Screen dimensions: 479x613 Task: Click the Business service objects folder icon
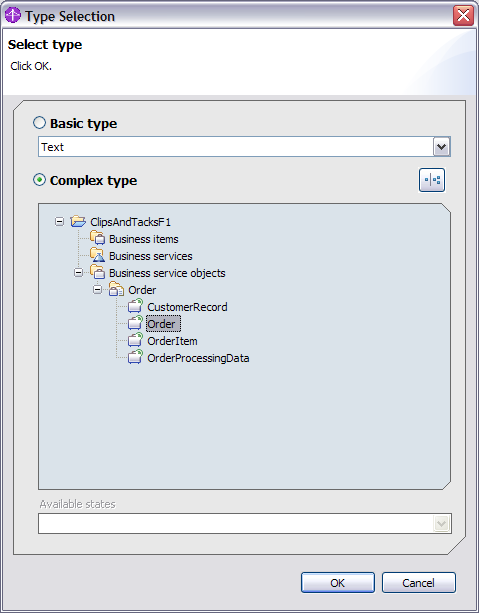point(97,272)
